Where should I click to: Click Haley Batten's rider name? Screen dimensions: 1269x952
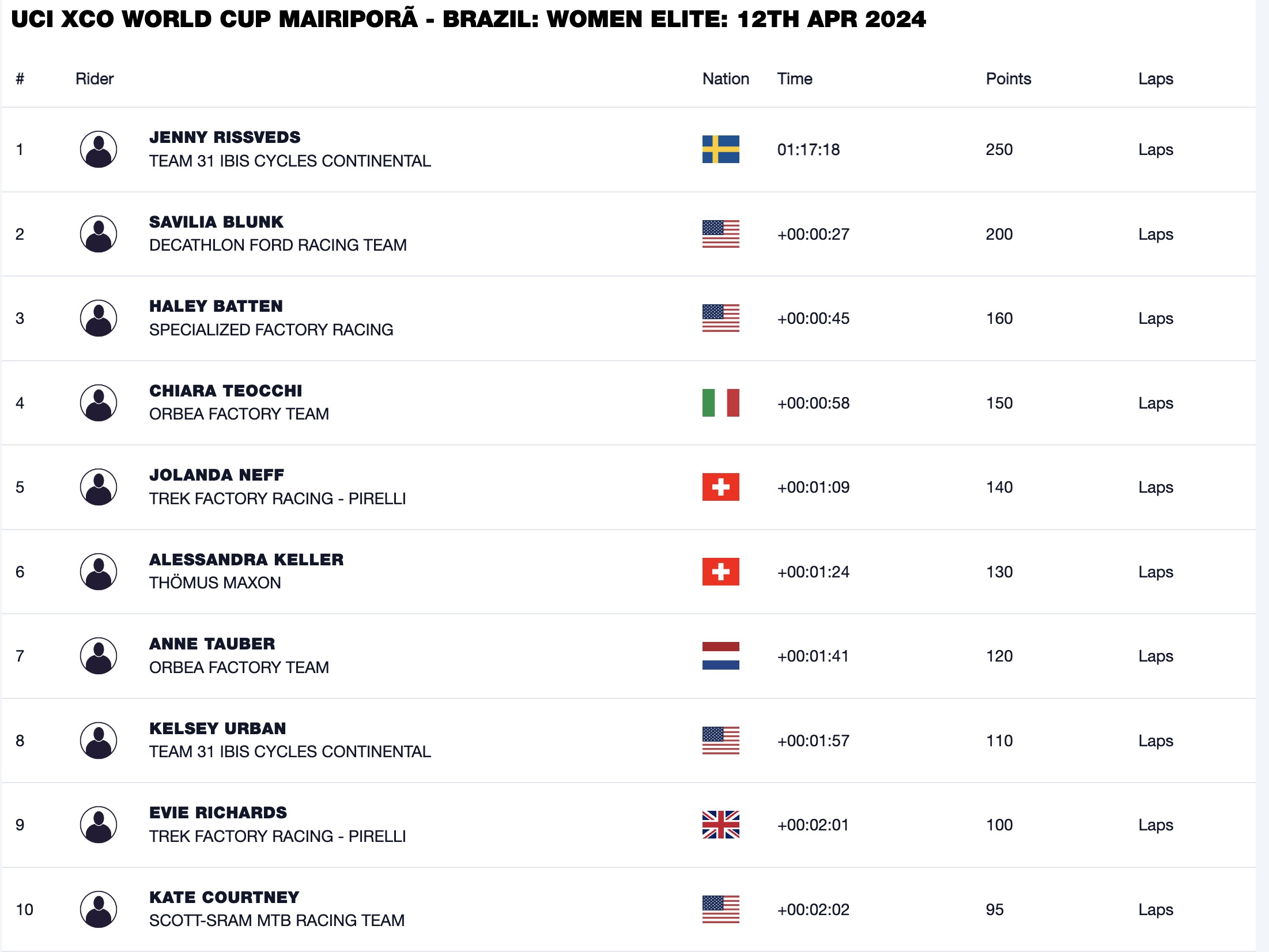(216, 306)
